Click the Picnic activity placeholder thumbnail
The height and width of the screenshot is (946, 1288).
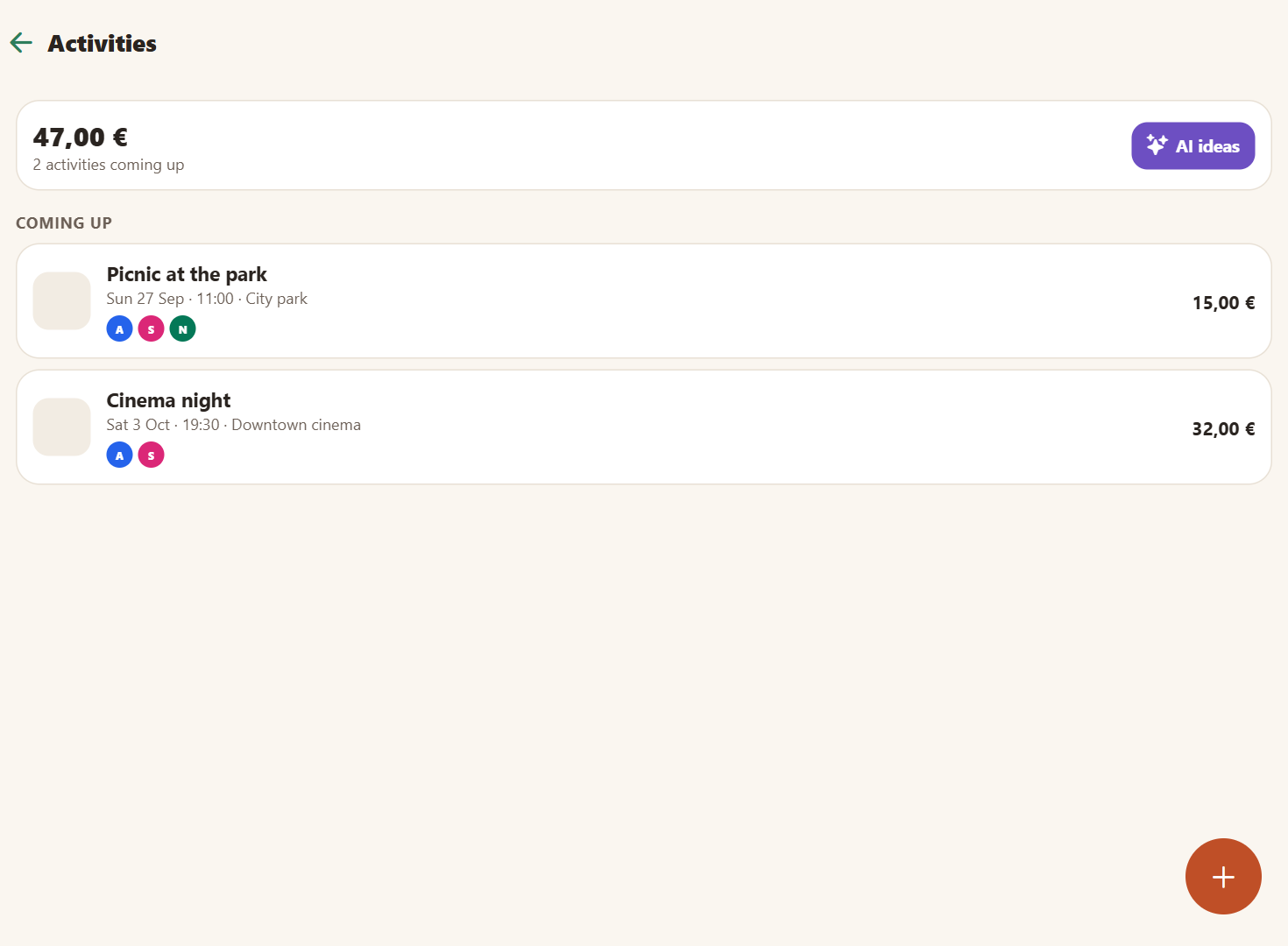coord(61,300)
